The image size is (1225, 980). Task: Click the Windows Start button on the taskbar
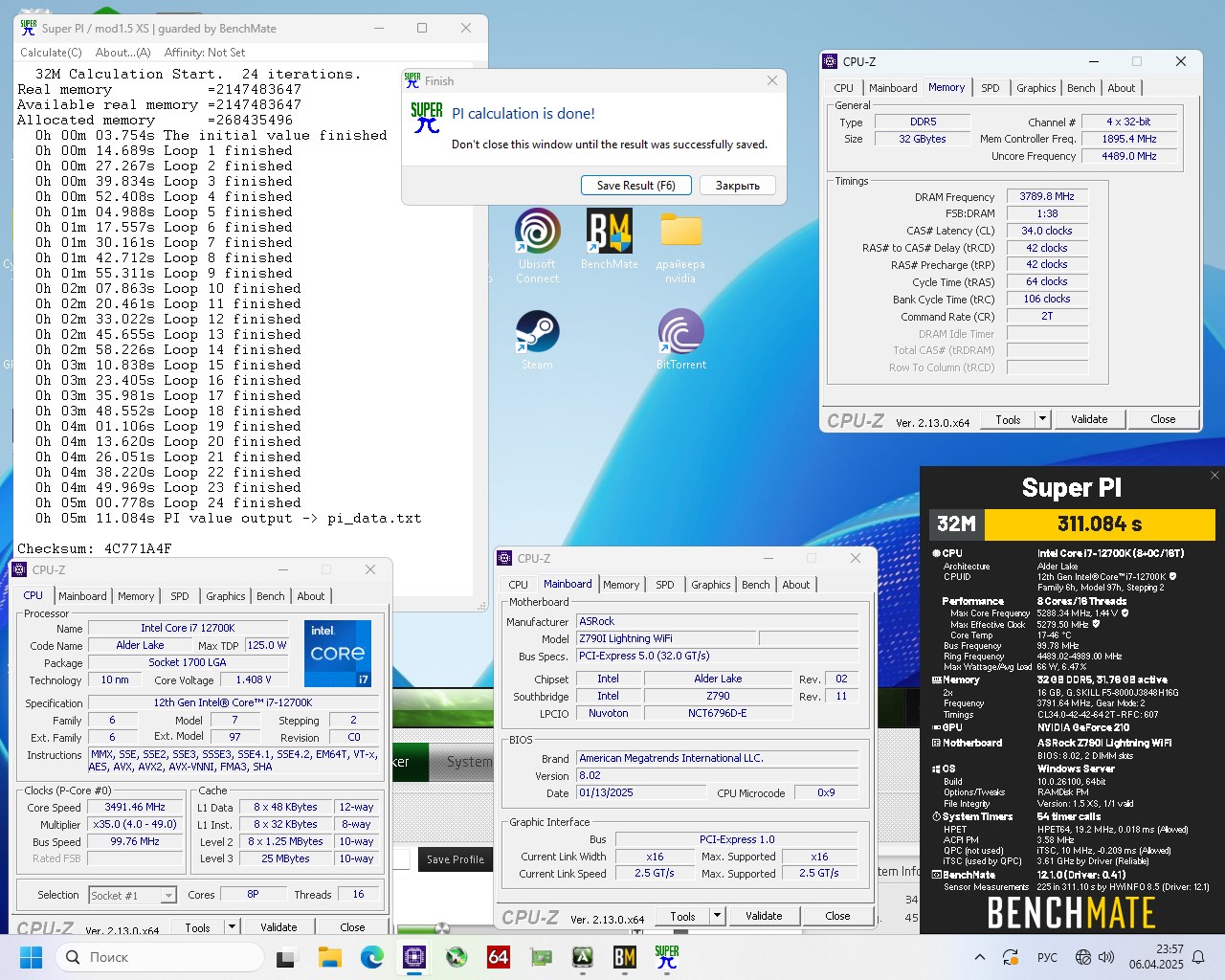tap(31, 957)
